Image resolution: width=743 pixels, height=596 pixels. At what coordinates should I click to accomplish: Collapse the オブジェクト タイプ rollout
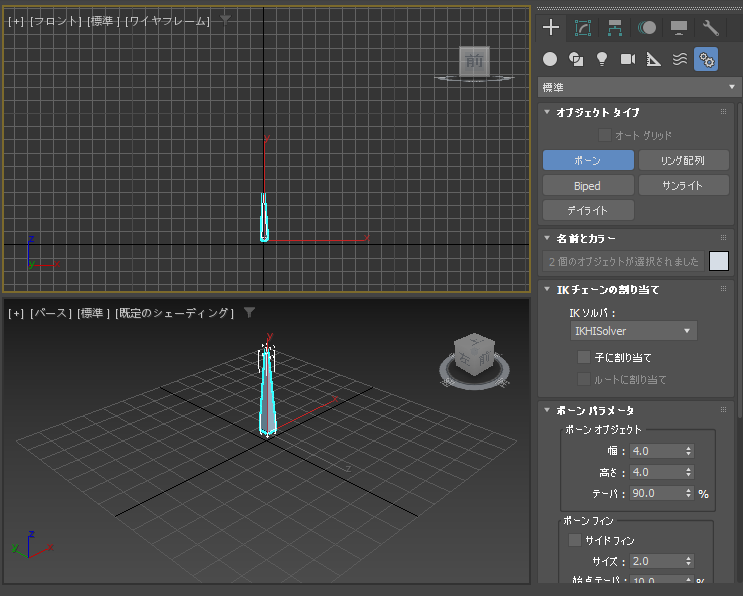pyautogui.click(x=547, y=112)
